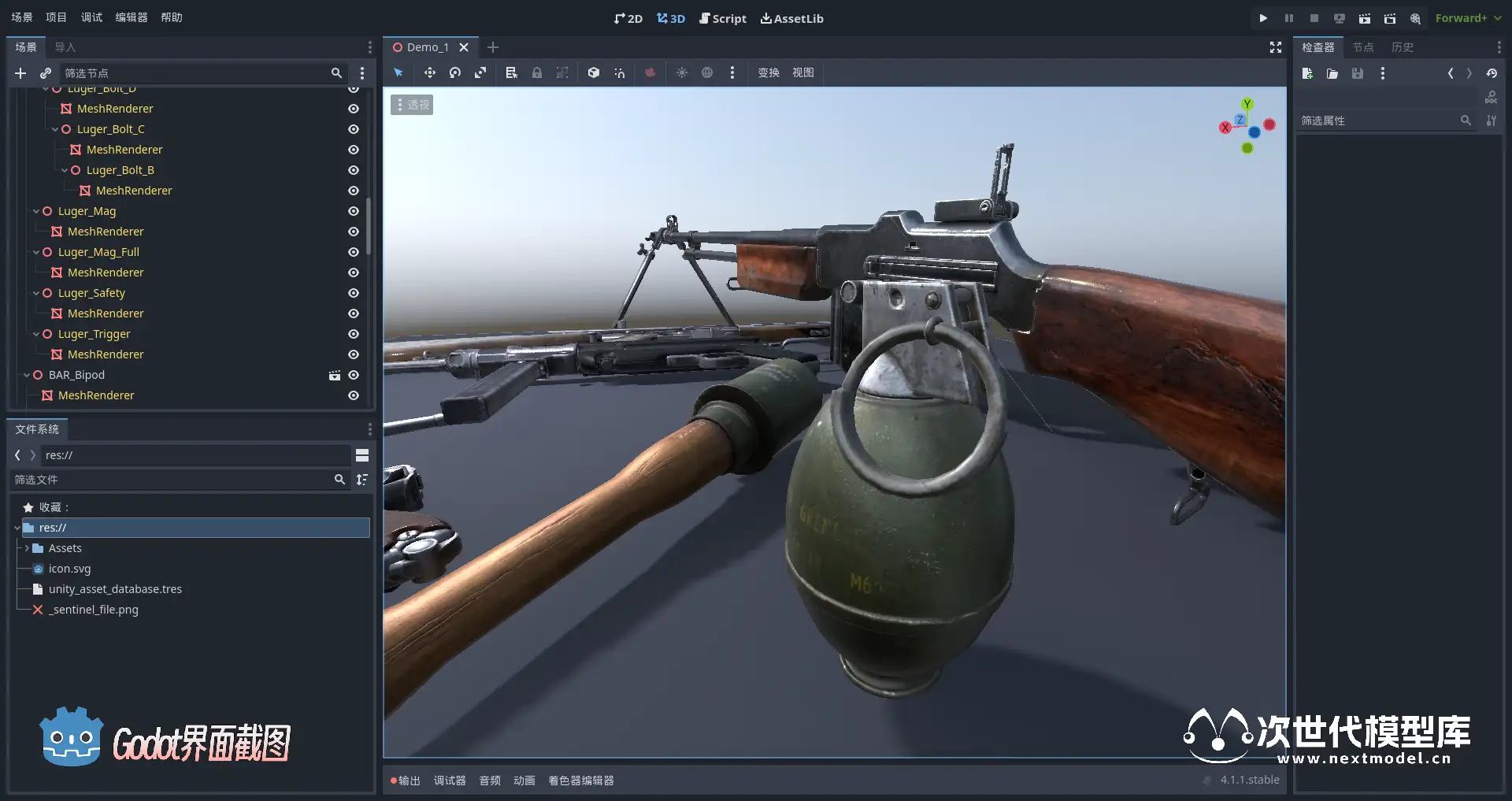Screen dimensions: 1512x801
Task: Open the 输出 bottom panel
Action: [x=406, y=781]
